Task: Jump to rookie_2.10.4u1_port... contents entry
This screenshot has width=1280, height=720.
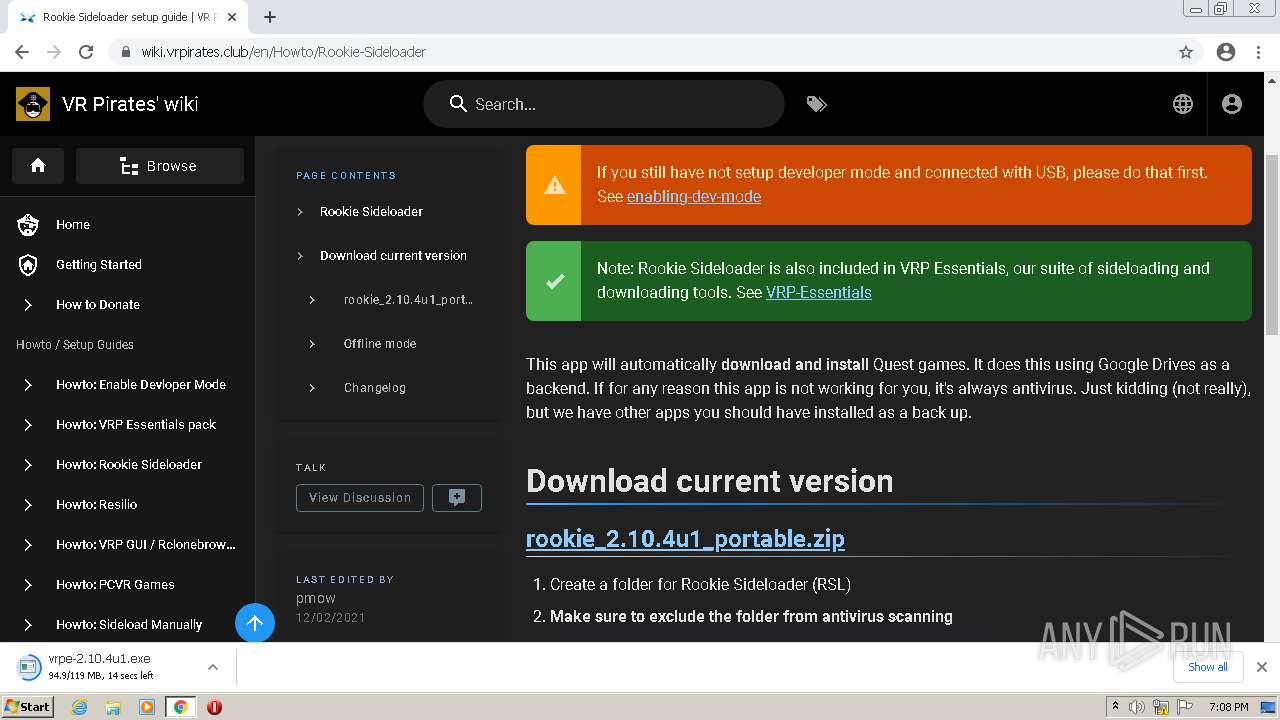Action: [x=408, y=300]
